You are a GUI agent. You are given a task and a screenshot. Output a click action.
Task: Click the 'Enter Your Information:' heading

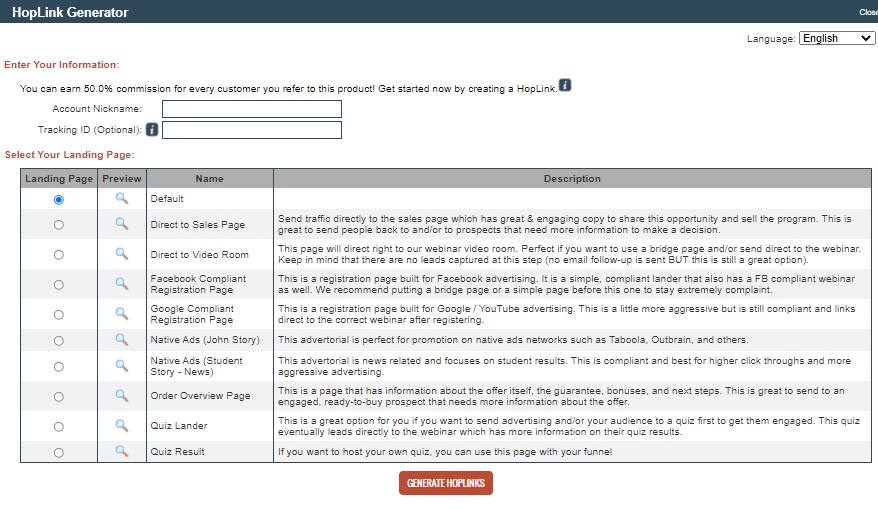[62, 65]
